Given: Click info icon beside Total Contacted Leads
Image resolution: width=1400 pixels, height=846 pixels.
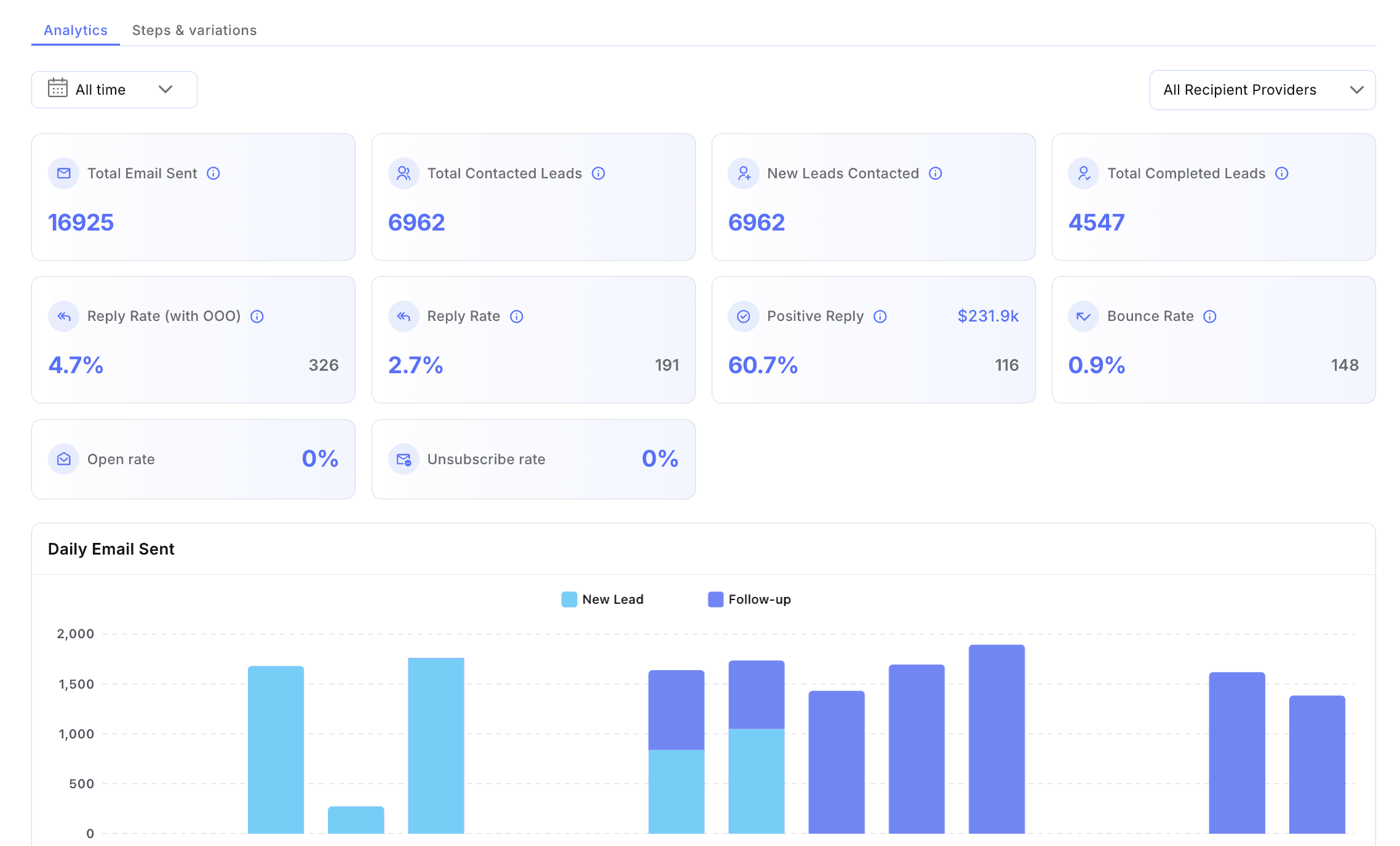Looking at the screenshot, I should [x=599, y=173].
